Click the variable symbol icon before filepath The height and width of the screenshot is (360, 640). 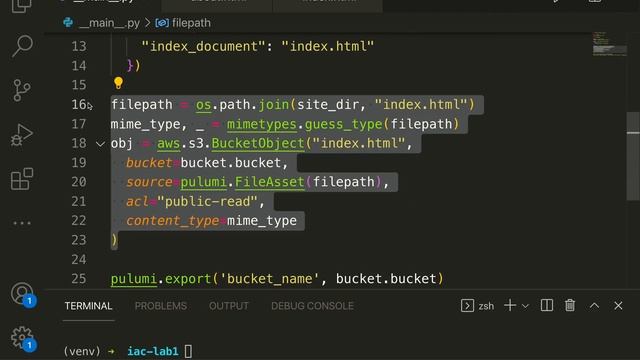pos(162,23)
